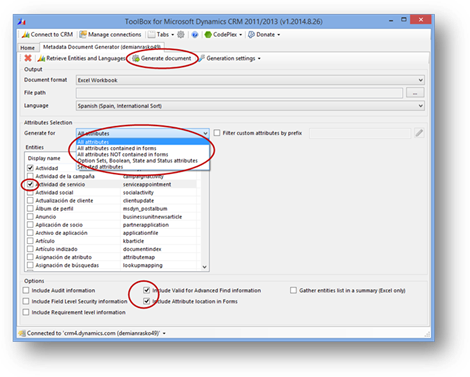This screenshot has width=470, height=377.
Task: Click Retrieve Entities and Languages
Action: click(82, 58)
